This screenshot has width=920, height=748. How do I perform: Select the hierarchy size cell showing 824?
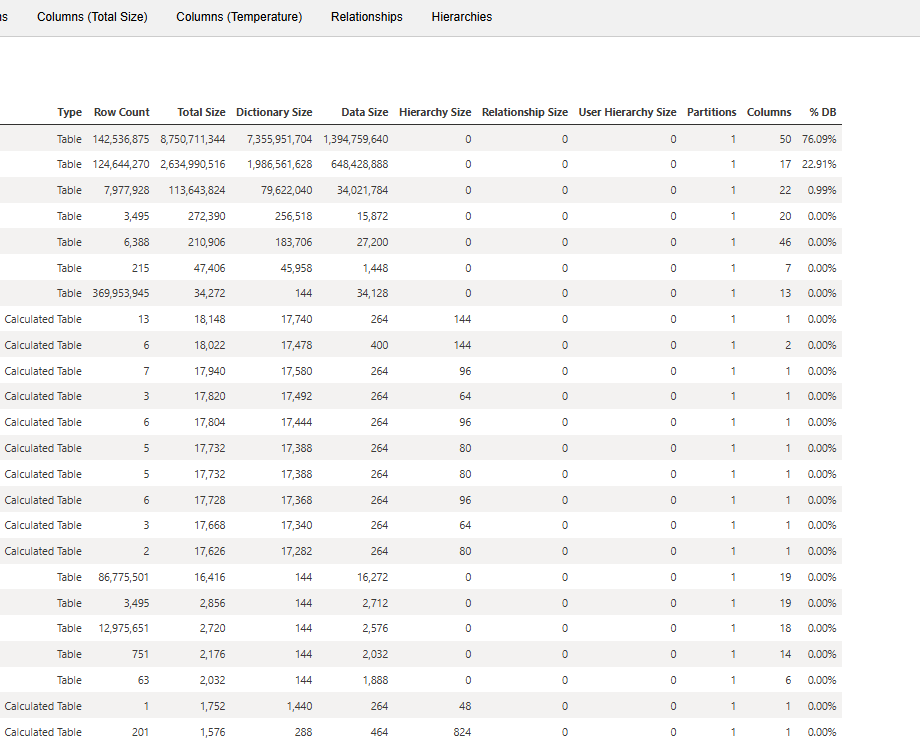(461, 732)
